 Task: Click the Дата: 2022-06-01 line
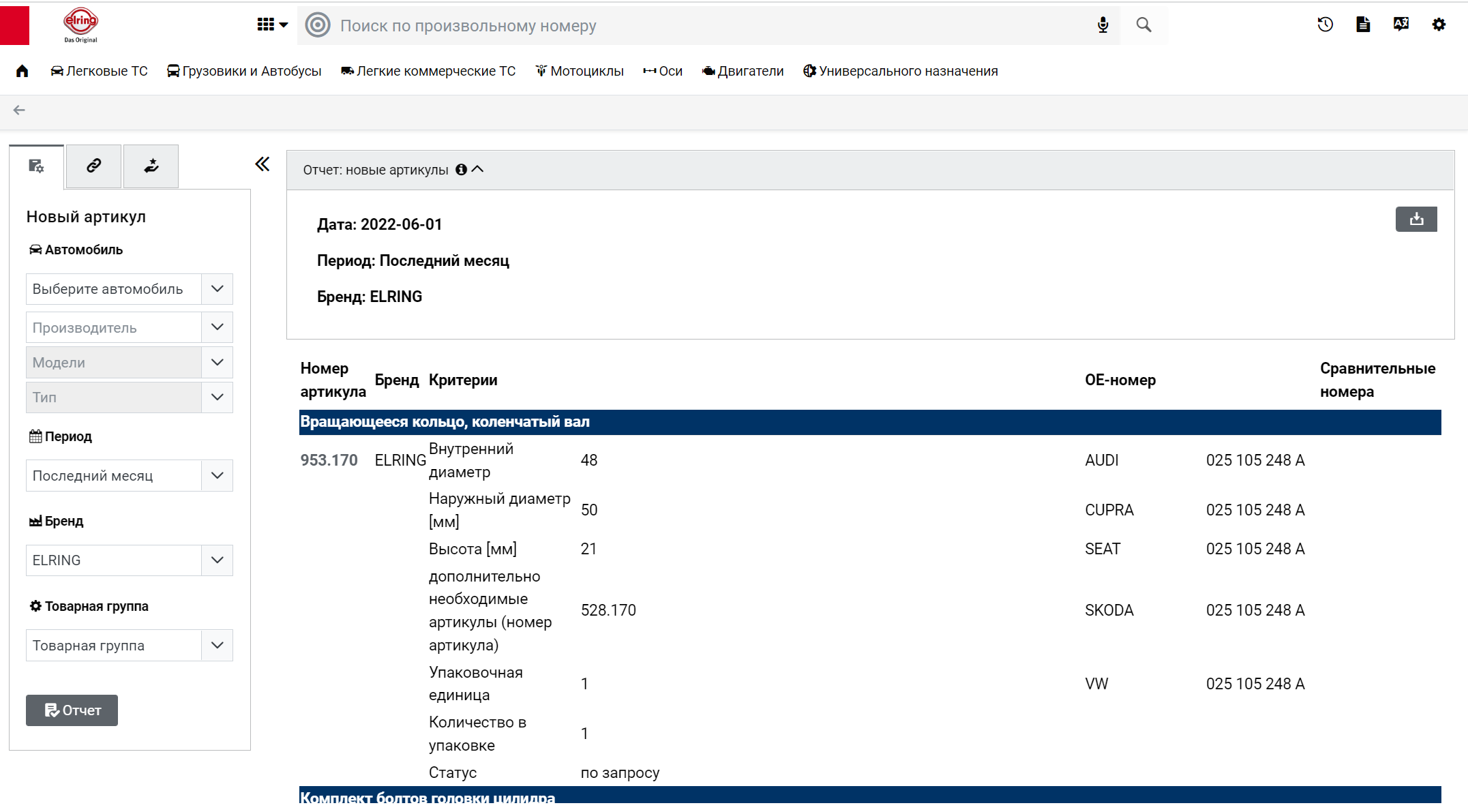pyautogui.click(x=380, y=224)
